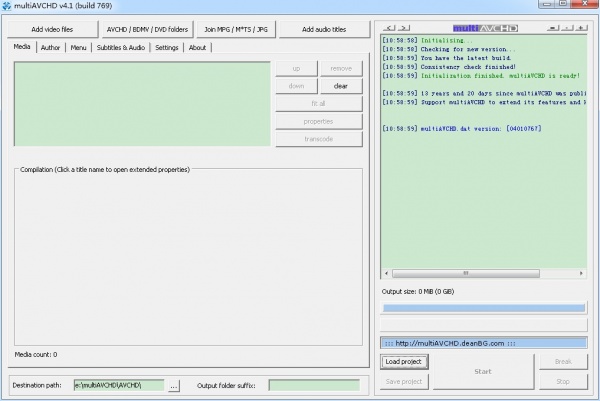The height and width of the screenshot is (401, 600).
Task: Go to the Settings tab
Action: click(x=167, y=47)
